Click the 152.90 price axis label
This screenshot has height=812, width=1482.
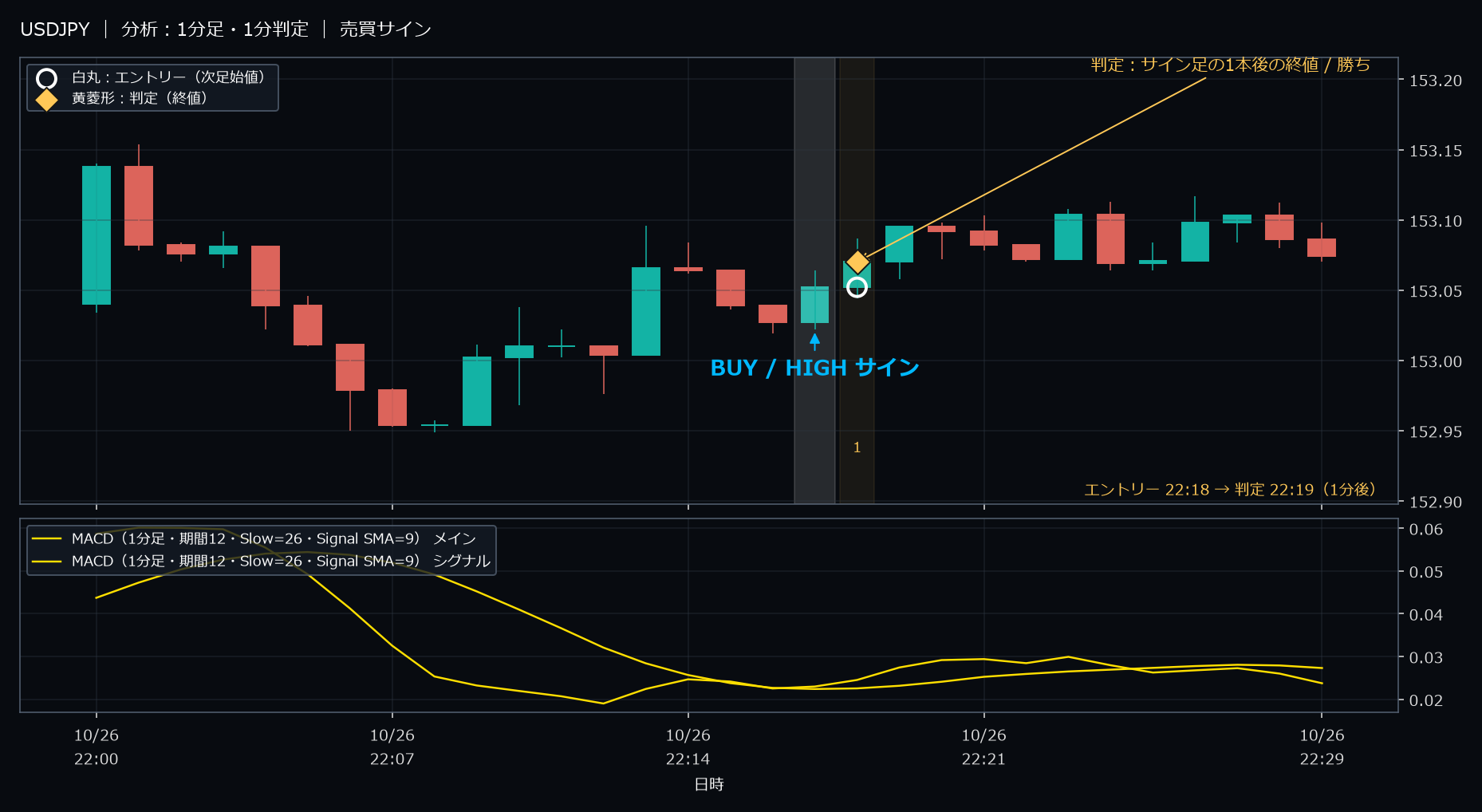(x=1436, y=502)
